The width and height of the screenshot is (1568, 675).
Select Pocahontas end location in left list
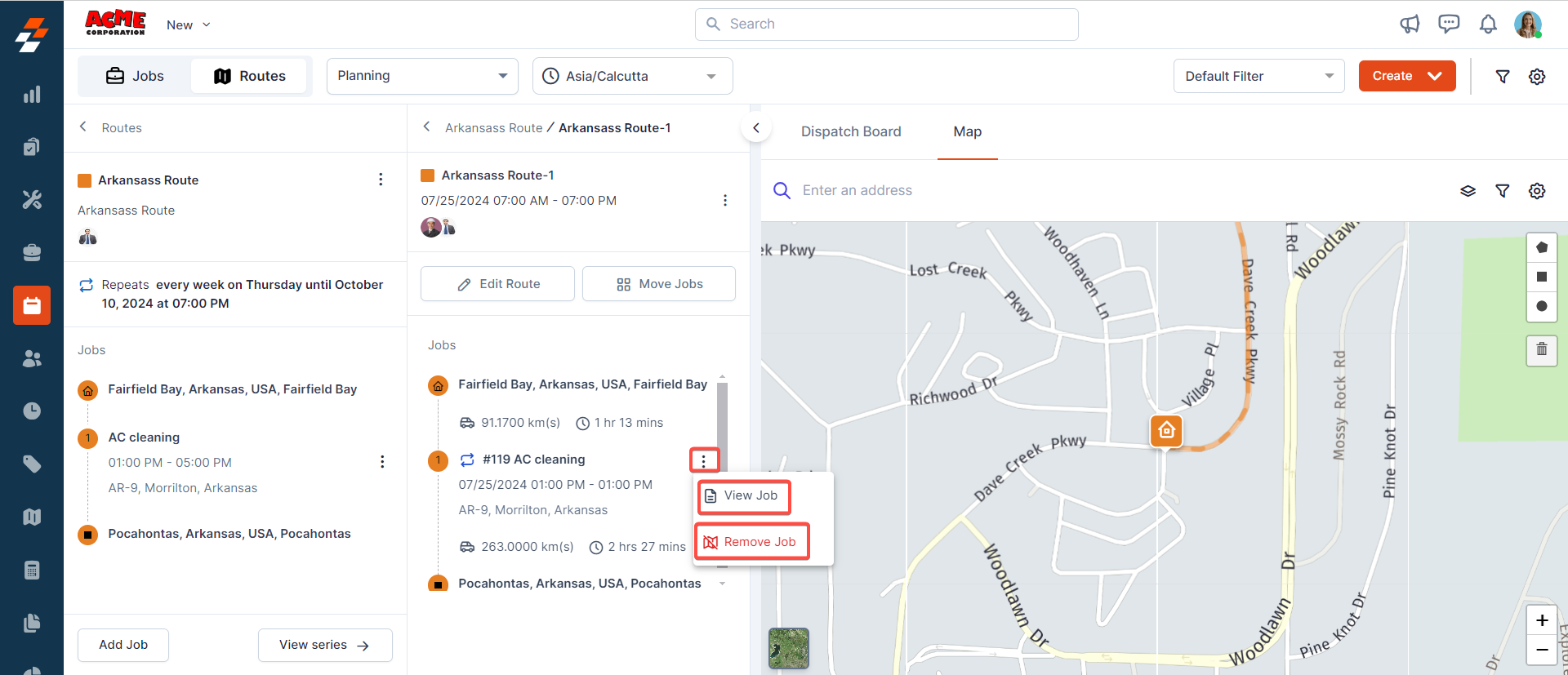click(x=229, y=534)
